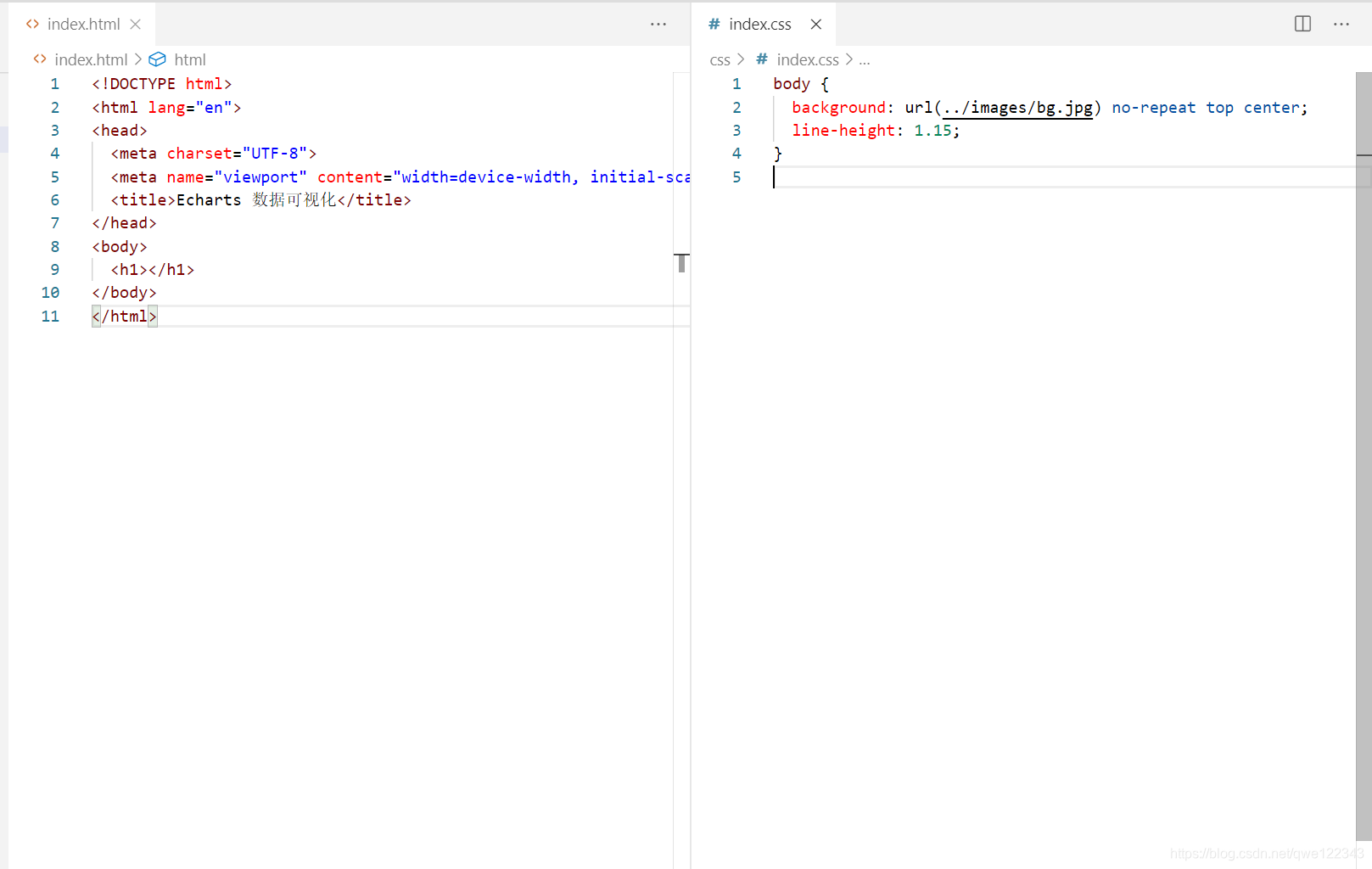Click line number 11 in index.html
Image resolution: width=1372 pixels, height=869 pixels.
[x=51, y=317]
